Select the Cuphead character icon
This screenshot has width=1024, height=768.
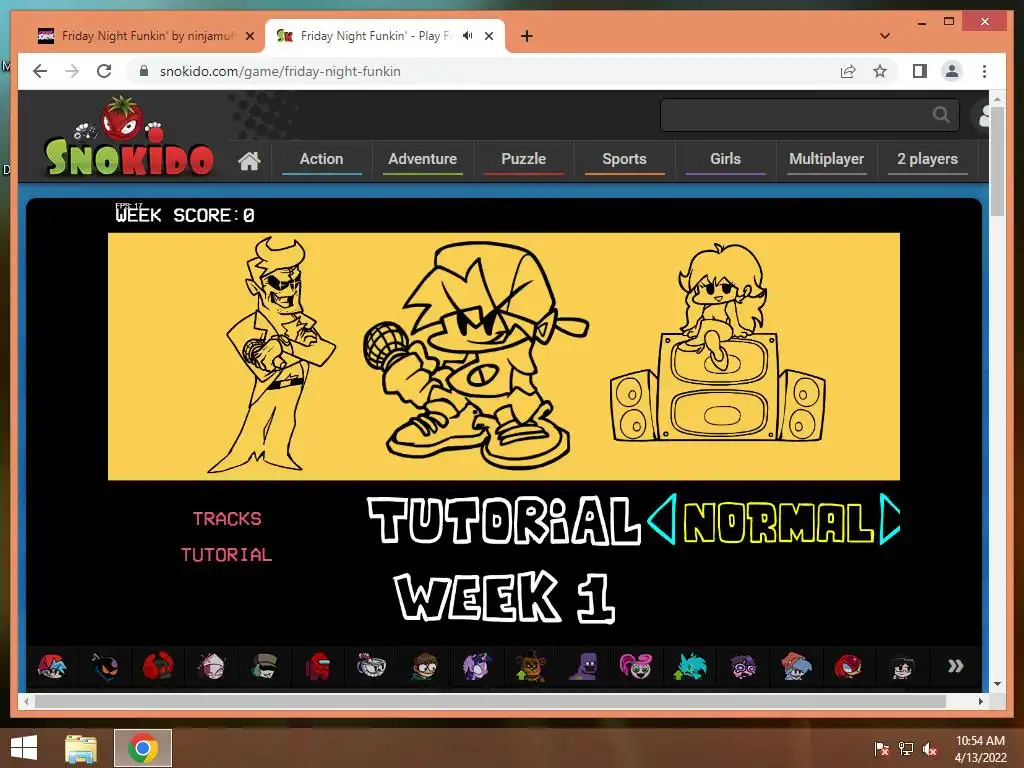371,667
